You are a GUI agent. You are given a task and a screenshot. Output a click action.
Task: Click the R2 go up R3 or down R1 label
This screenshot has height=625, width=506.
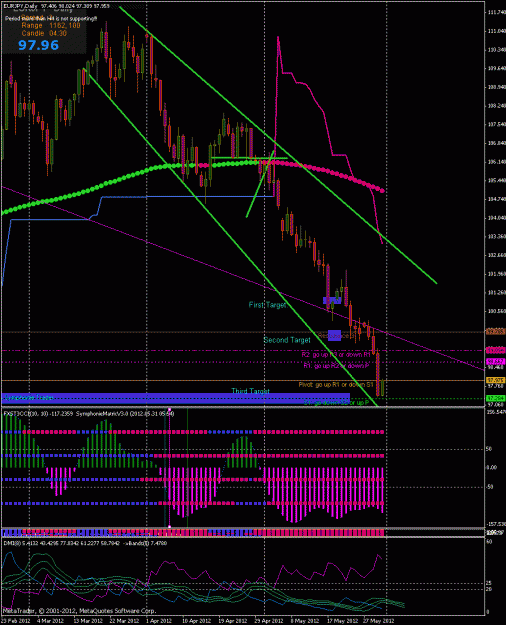336,354
